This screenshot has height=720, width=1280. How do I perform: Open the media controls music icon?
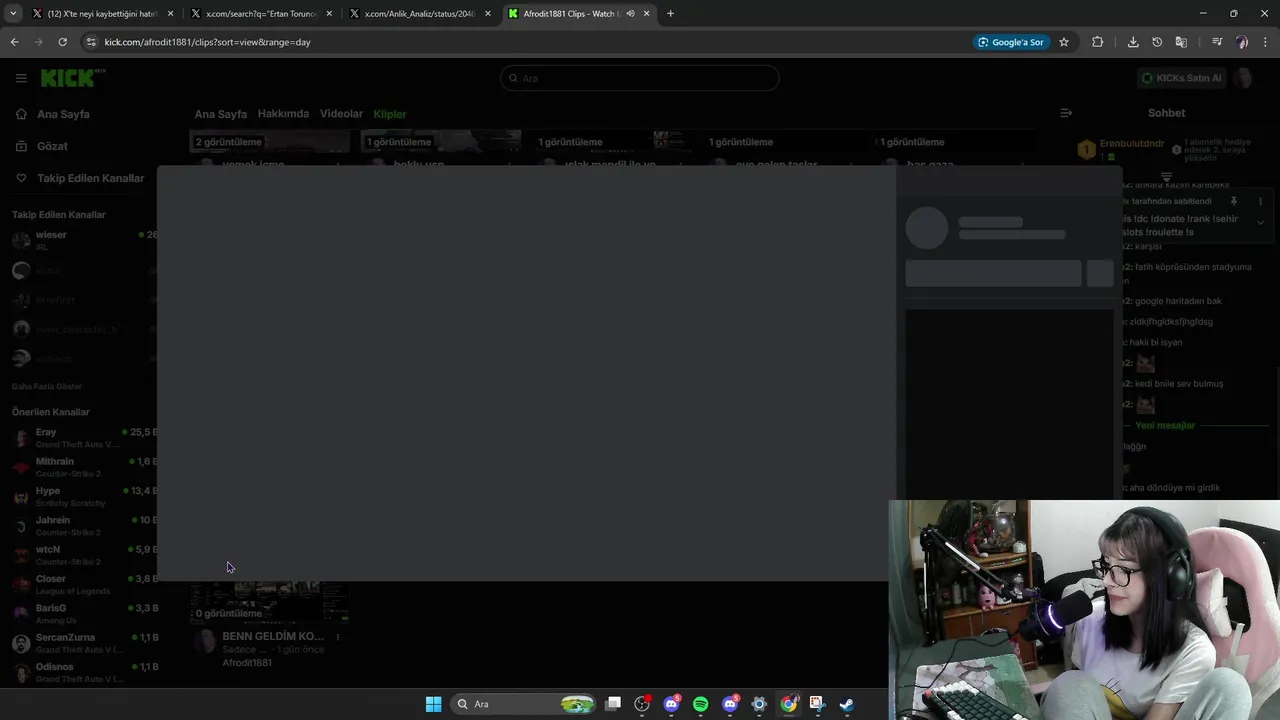pos(1217,42)
